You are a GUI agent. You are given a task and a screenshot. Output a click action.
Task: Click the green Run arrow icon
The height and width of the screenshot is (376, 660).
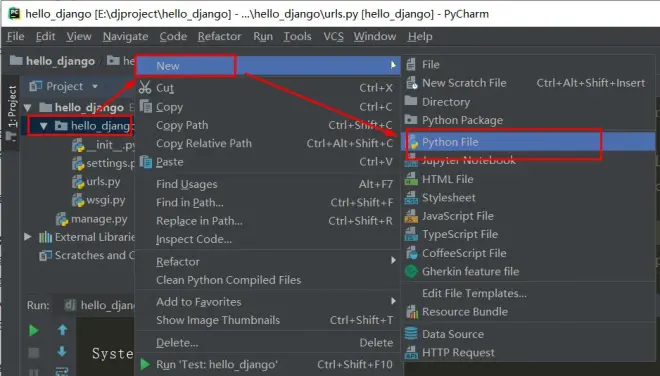[34, 331]
